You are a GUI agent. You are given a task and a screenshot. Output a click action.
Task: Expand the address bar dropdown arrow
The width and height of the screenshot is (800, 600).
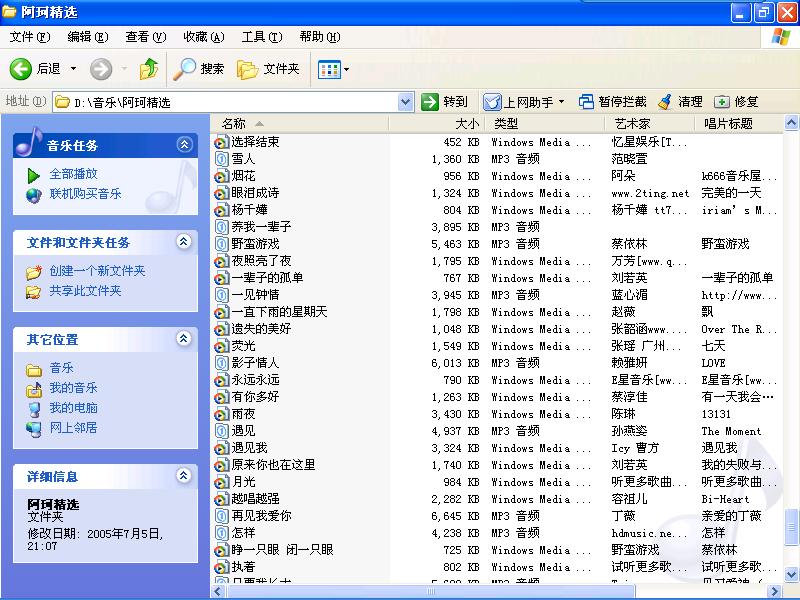405,102
